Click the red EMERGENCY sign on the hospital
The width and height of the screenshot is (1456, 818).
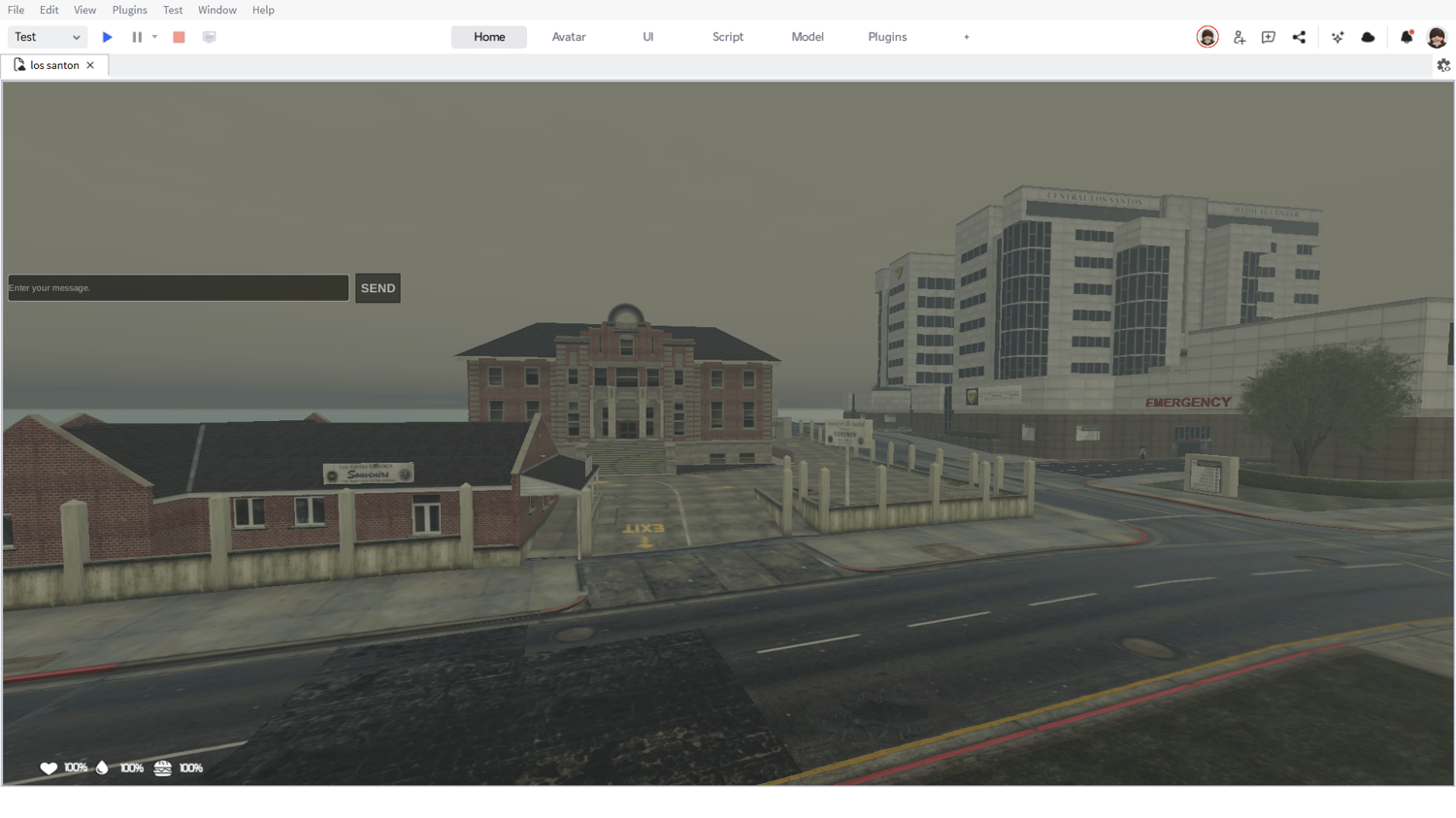(1188, 402)
